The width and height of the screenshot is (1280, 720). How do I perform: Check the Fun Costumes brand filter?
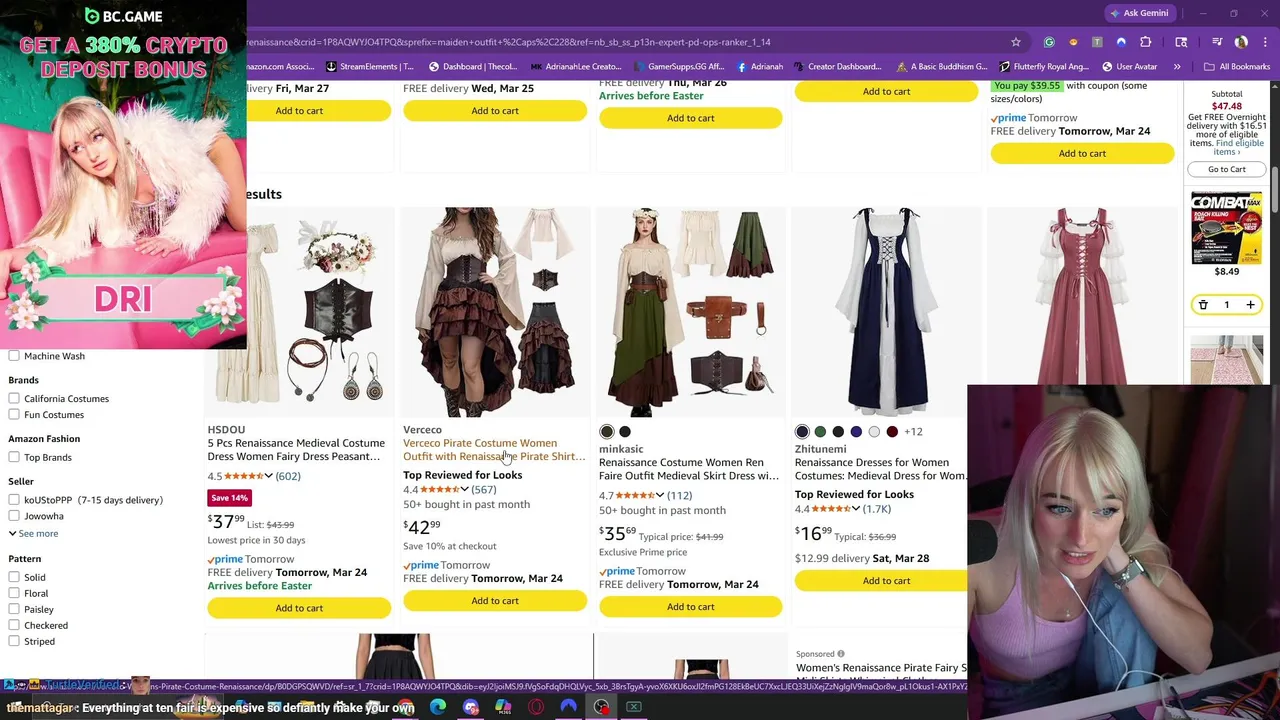tap(14, 414)
